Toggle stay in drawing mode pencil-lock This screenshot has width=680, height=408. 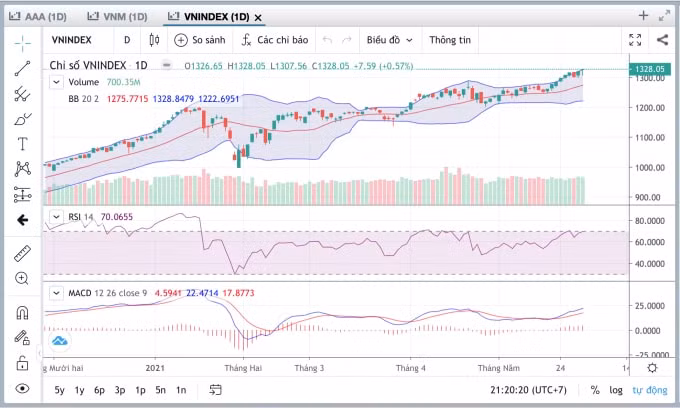22,337
